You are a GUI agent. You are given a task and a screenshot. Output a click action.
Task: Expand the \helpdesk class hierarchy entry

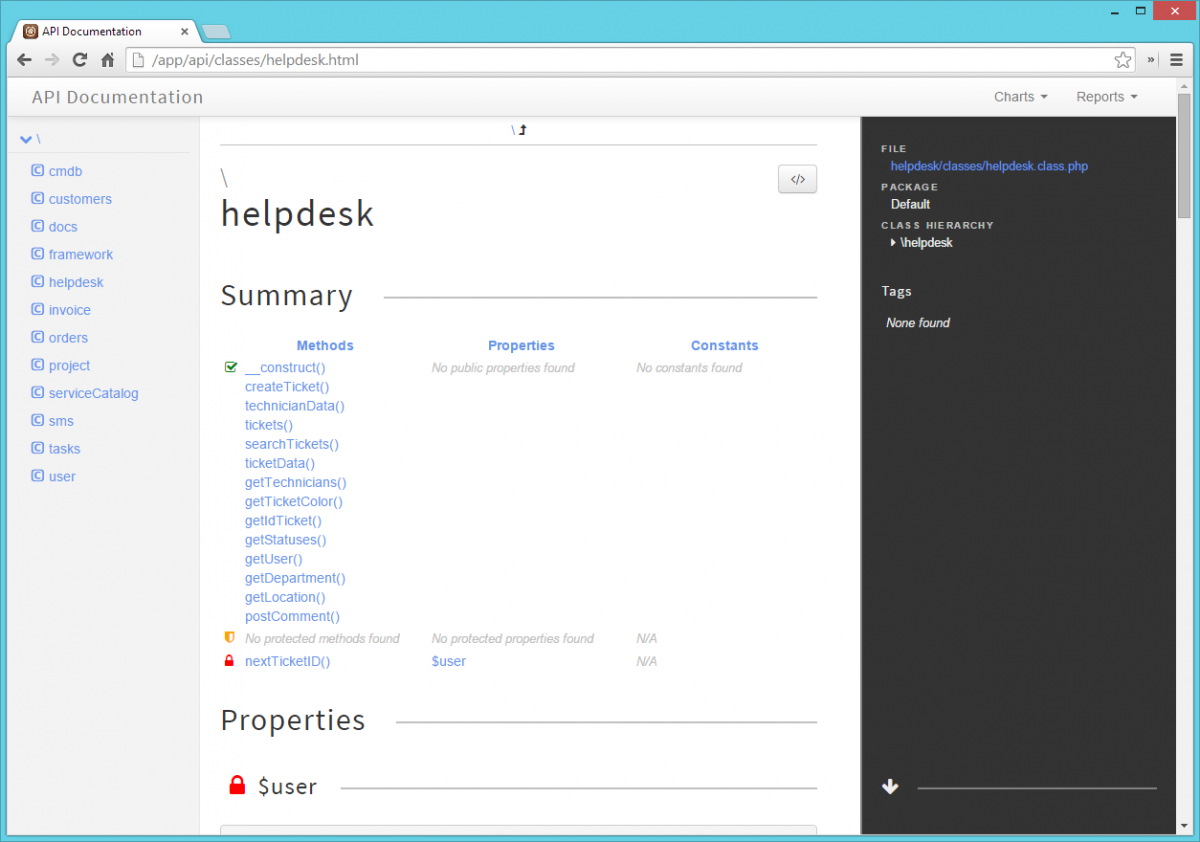[895, 242]
